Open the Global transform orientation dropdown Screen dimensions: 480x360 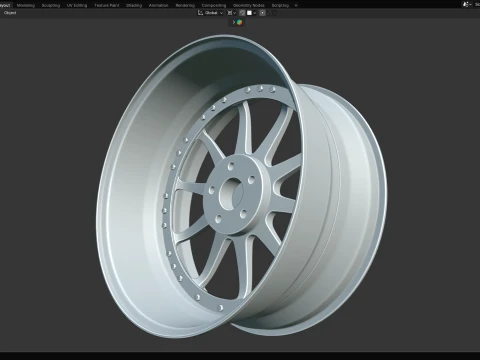click(x=210, y=13)
